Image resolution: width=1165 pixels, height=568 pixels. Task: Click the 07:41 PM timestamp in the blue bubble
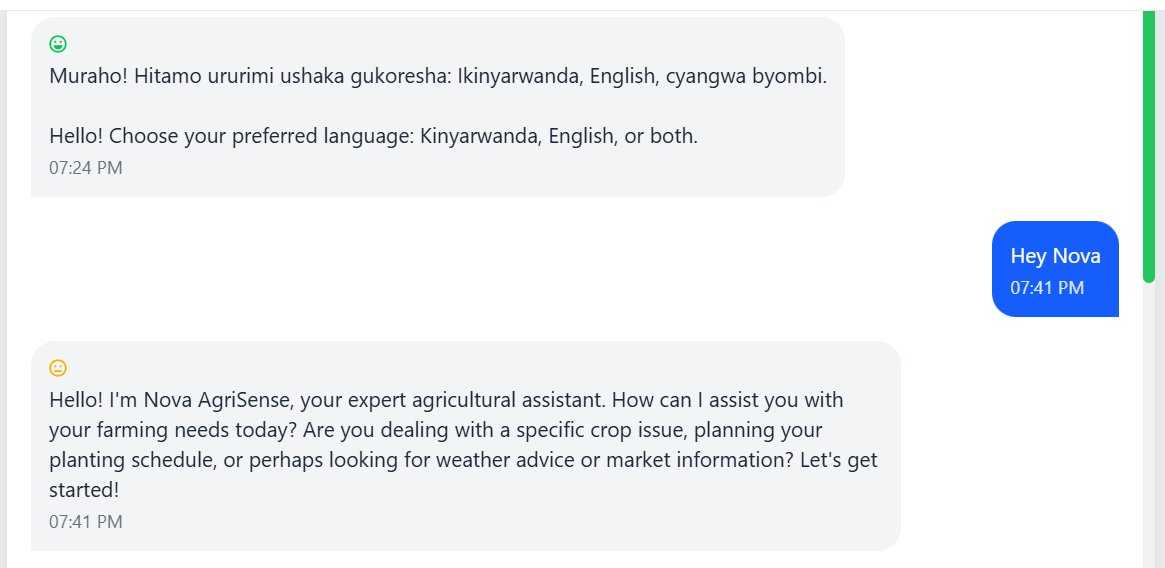[1047, 288]
